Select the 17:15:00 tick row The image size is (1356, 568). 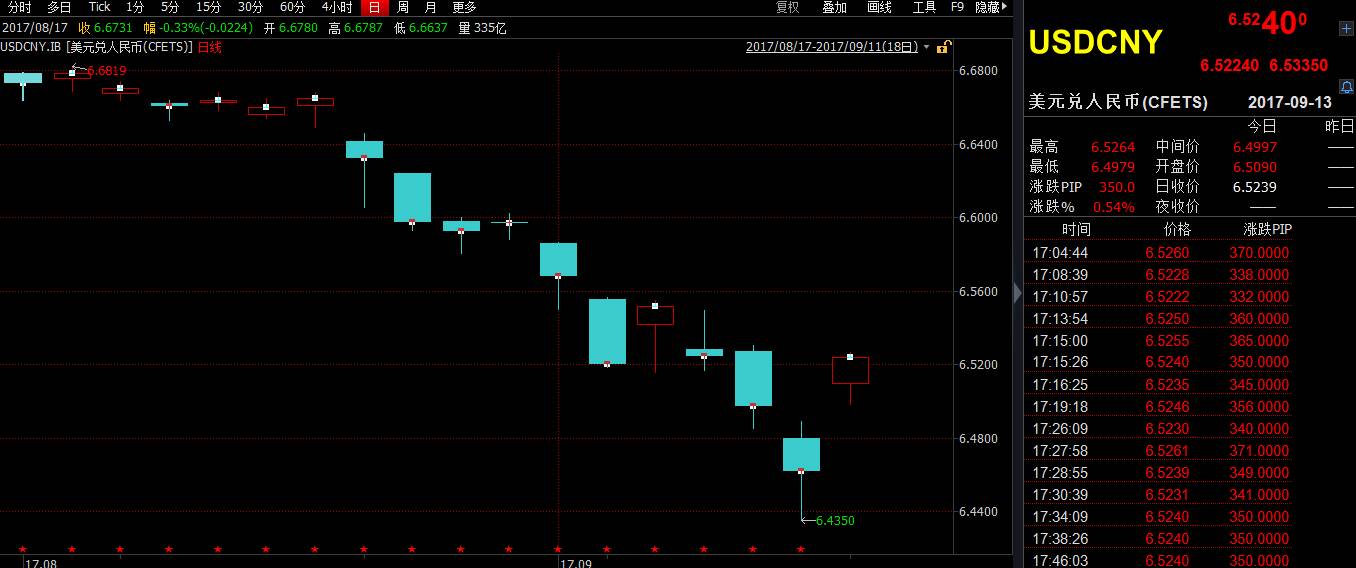[x=1160, y=341]
